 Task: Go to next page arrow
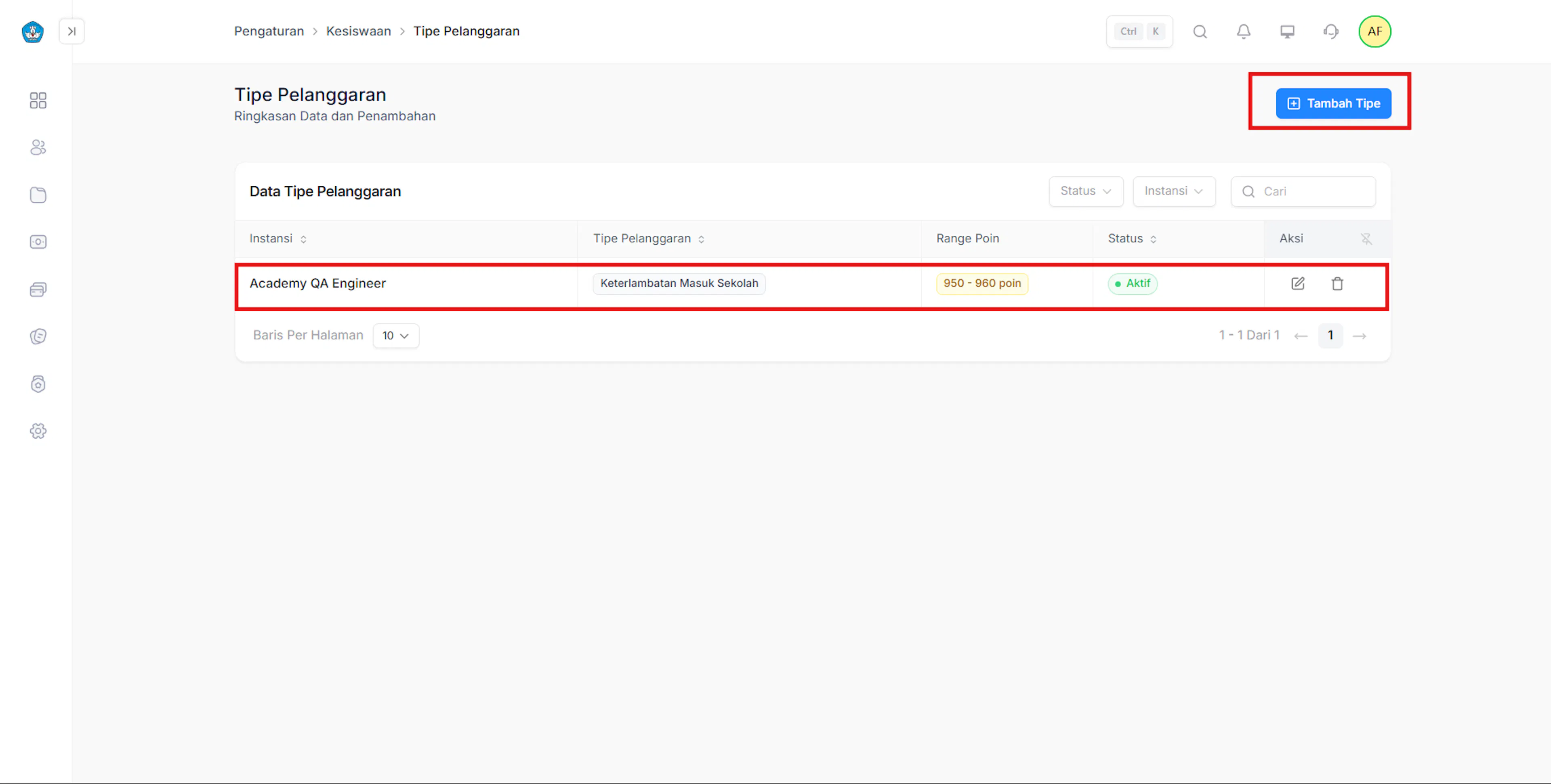coord(1360,336)
